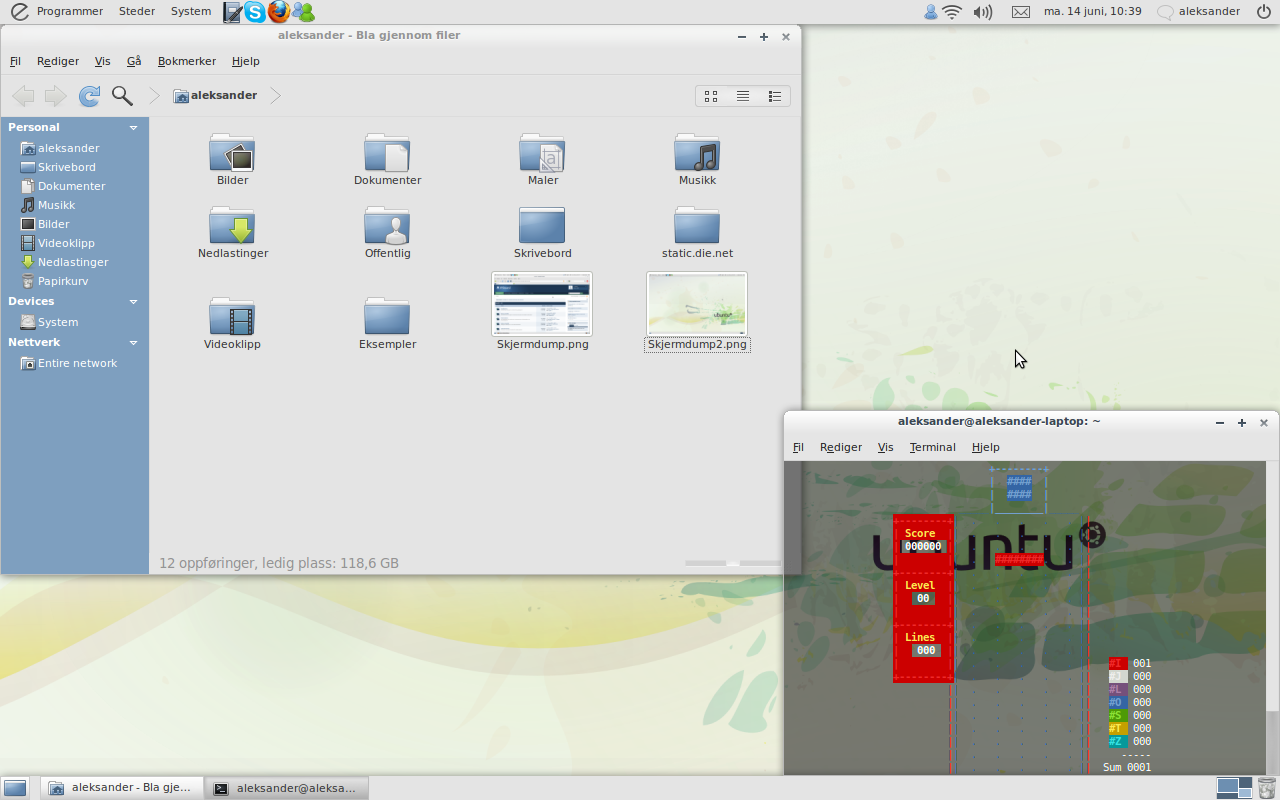Open the Musikk folder icon in file view

coord(697,153)
